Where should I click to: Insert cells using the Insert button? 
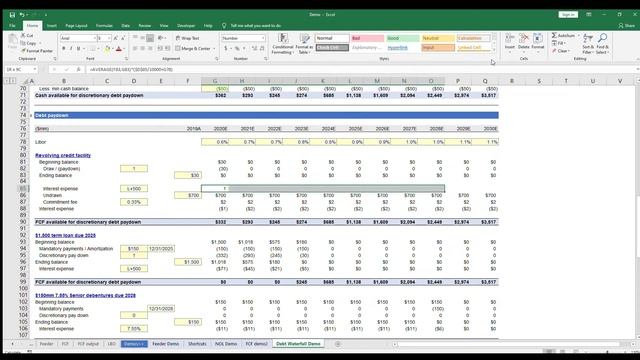(x=510, y=43)
